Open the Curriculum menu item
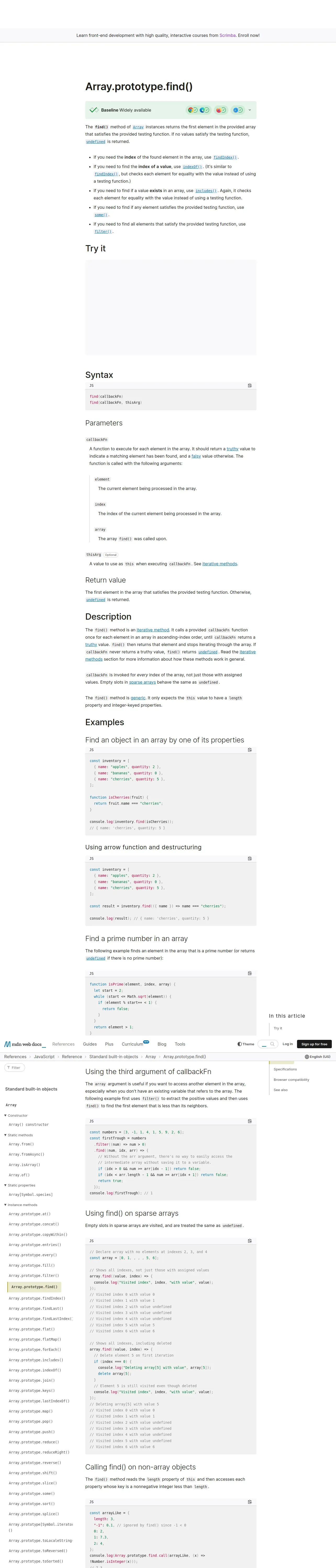Image resolution: width=336 pixels, height=1568 pixels. 132,1044
